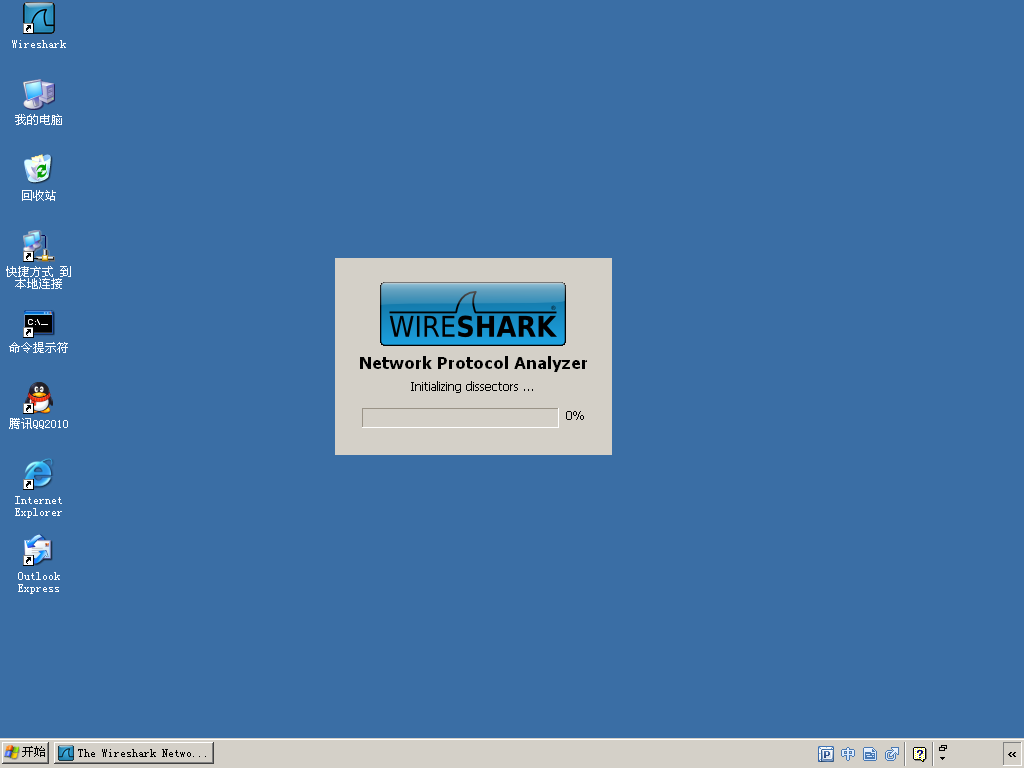
Task: Select the Outlook Express desktop shortcut
Action: (x=39, y=565)
